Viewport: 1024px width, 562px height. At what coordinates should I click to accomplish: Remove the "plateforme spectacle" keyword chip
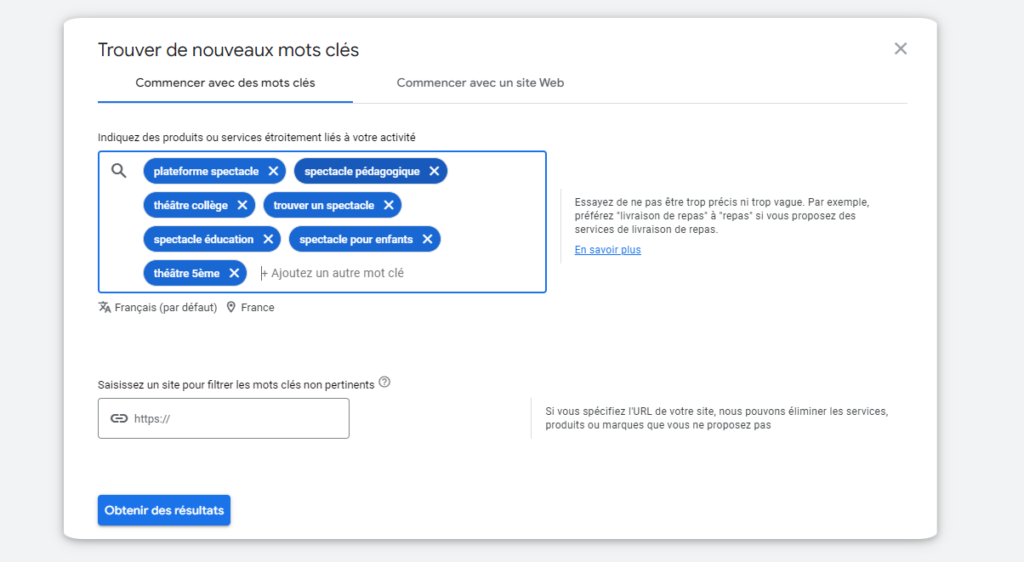tap(273, 171)
